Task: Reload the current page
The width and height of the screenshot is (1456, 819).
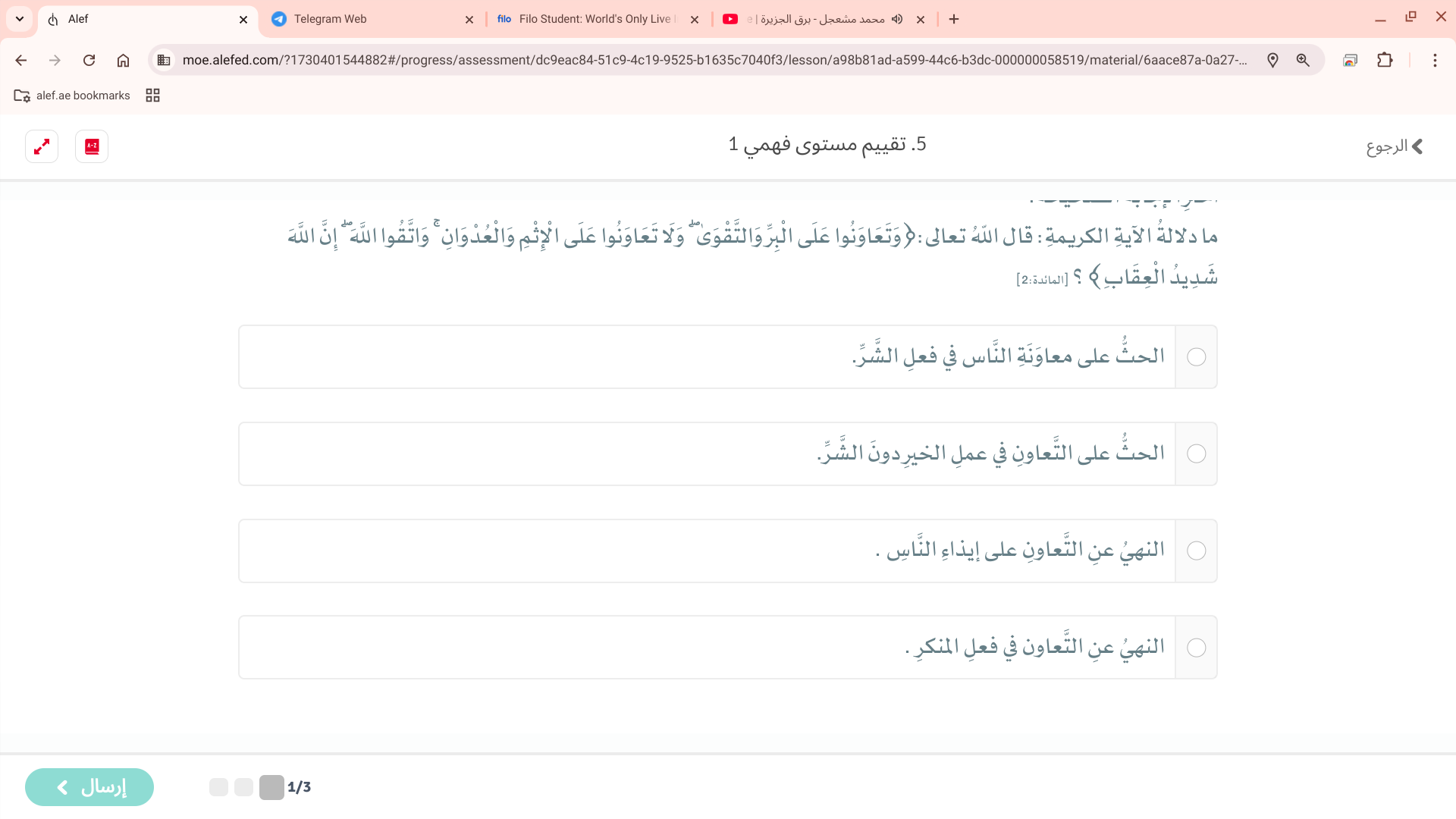Action: [x=89, y=60]
